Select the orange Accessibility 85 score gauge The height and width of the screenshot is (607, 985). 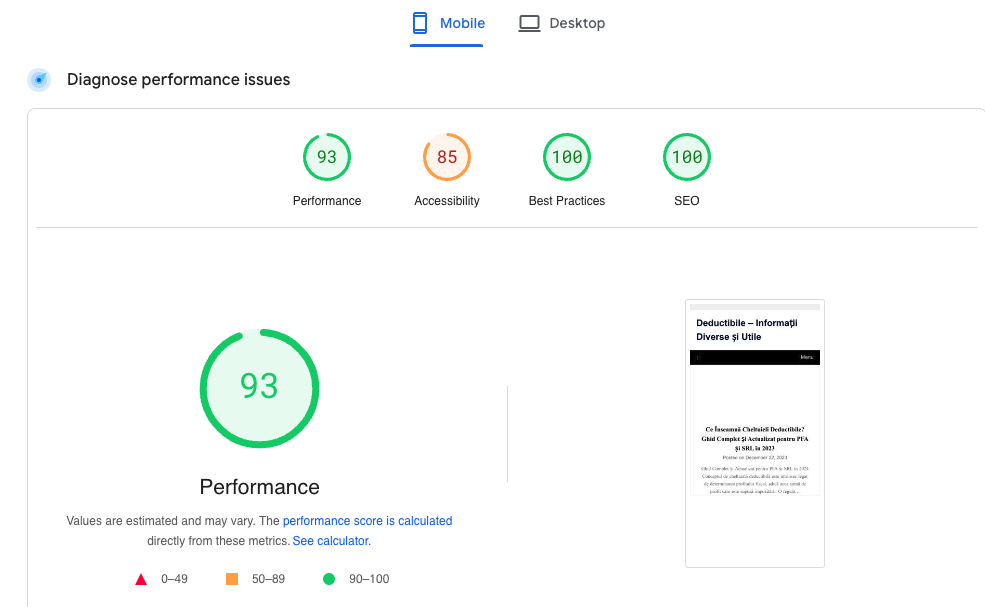(x=447, y=157)
